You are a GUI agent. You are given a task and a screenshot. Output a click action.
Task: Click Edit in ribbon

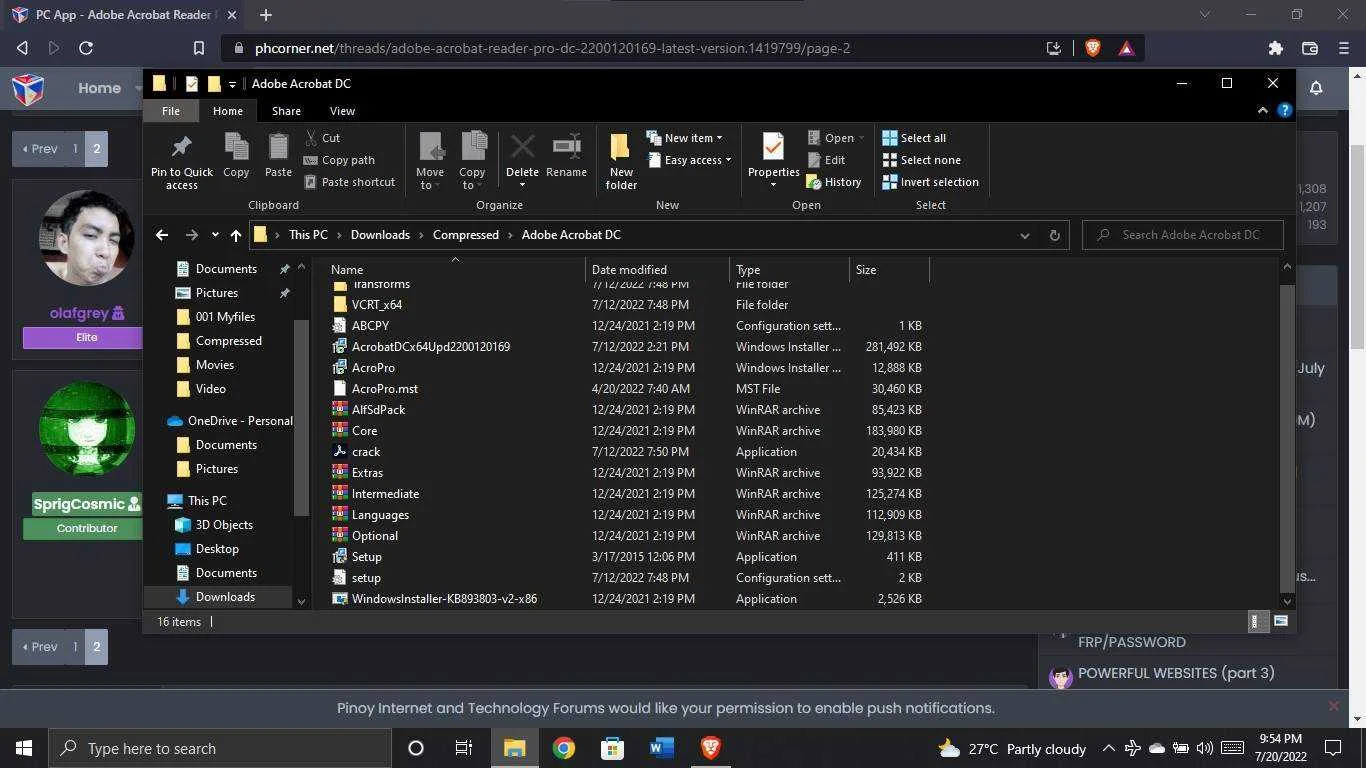click(x=826, y=160)
